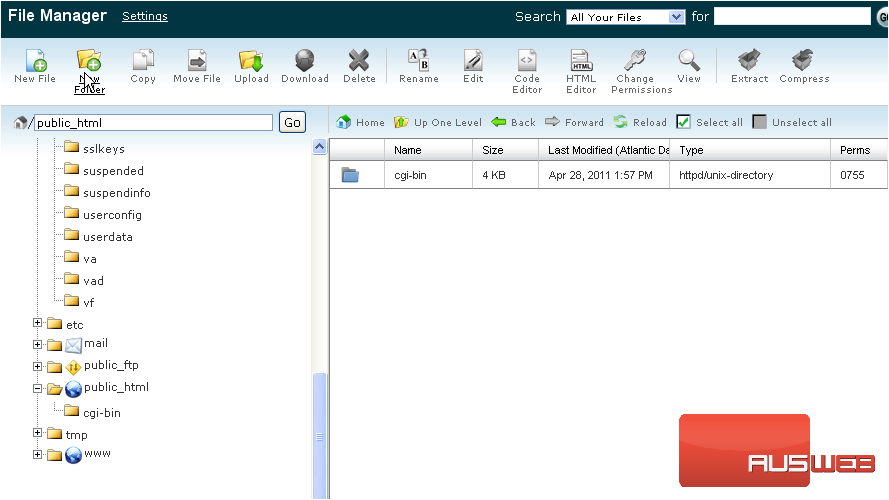Expand the etc folder tree node
Screen dimensions: 889x500
[x=38, y=323]
